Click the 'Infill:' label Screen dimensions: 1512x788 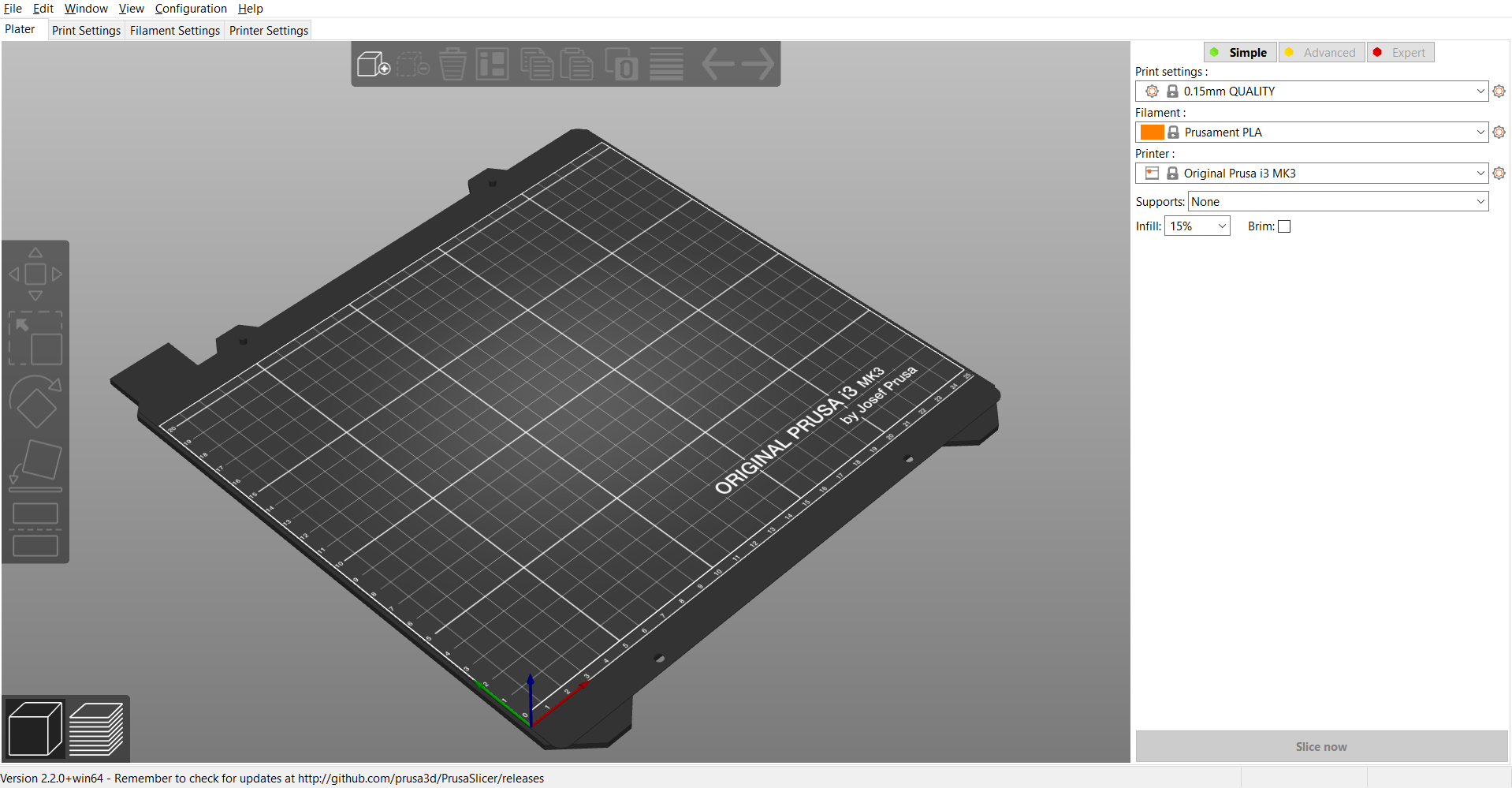point(1149,226)
